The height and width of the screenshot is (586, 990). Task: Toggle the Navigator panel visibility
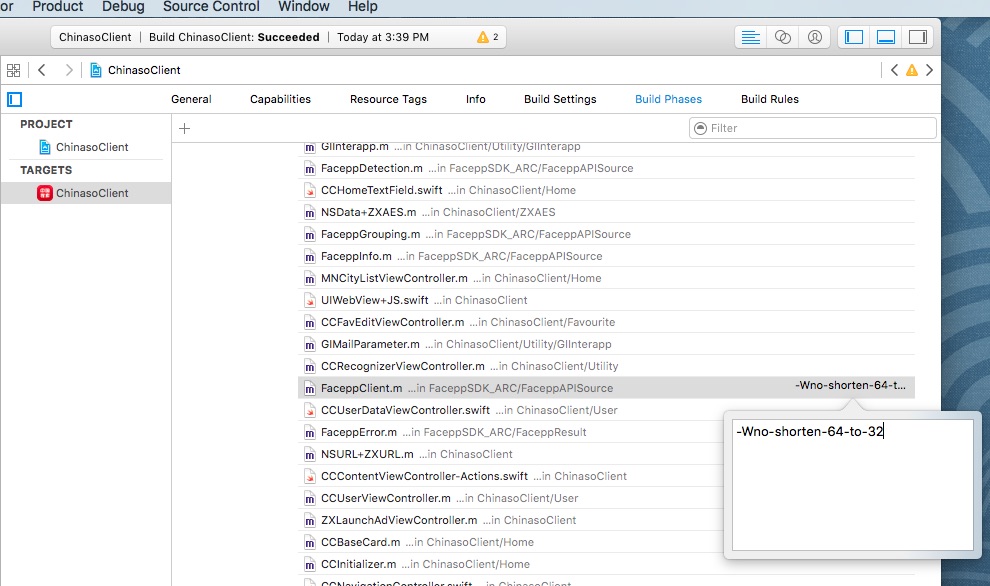(854, 37)
